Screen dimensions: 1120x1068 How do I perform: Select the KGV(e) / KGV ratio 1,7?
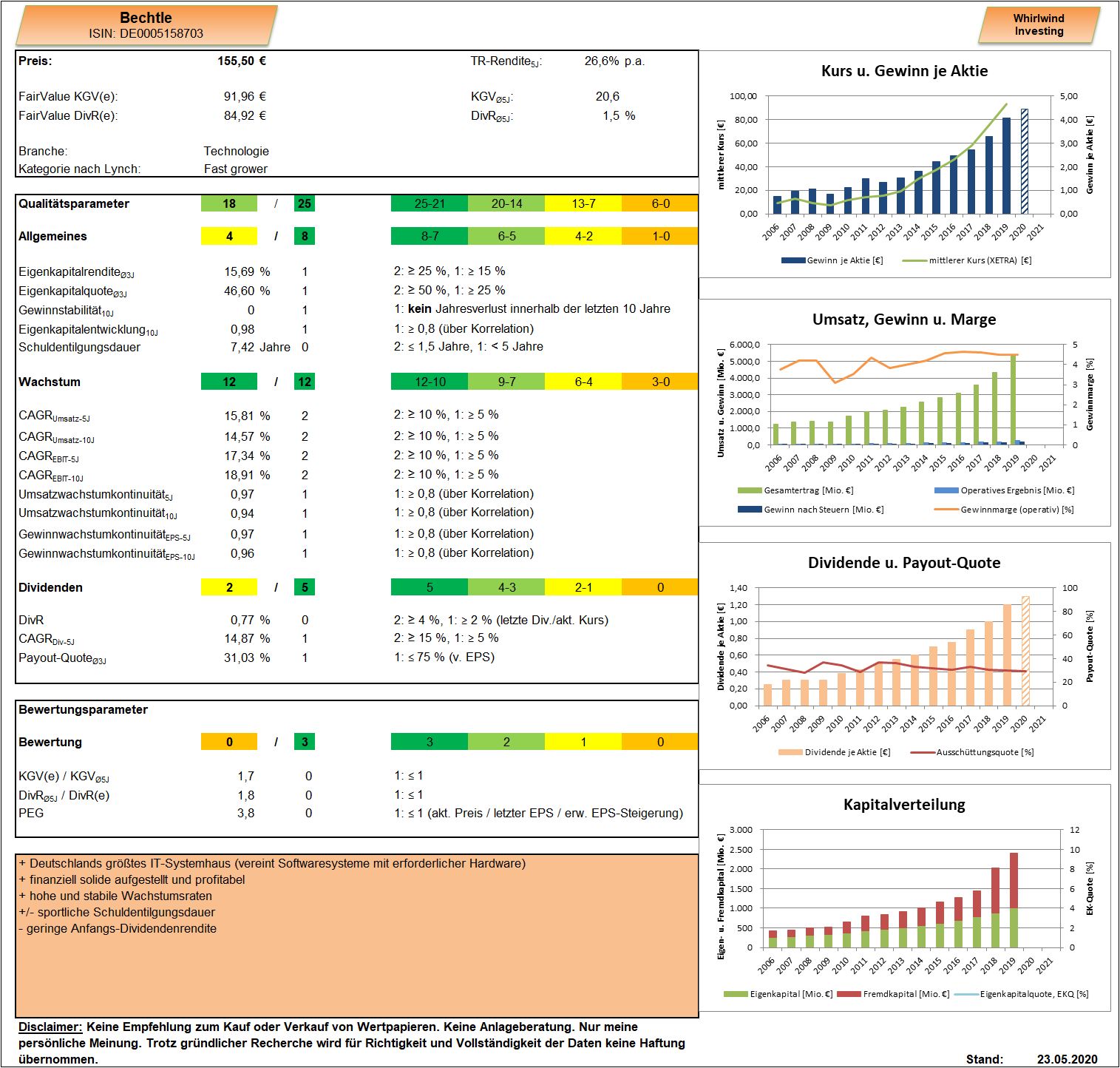point(246,776)
